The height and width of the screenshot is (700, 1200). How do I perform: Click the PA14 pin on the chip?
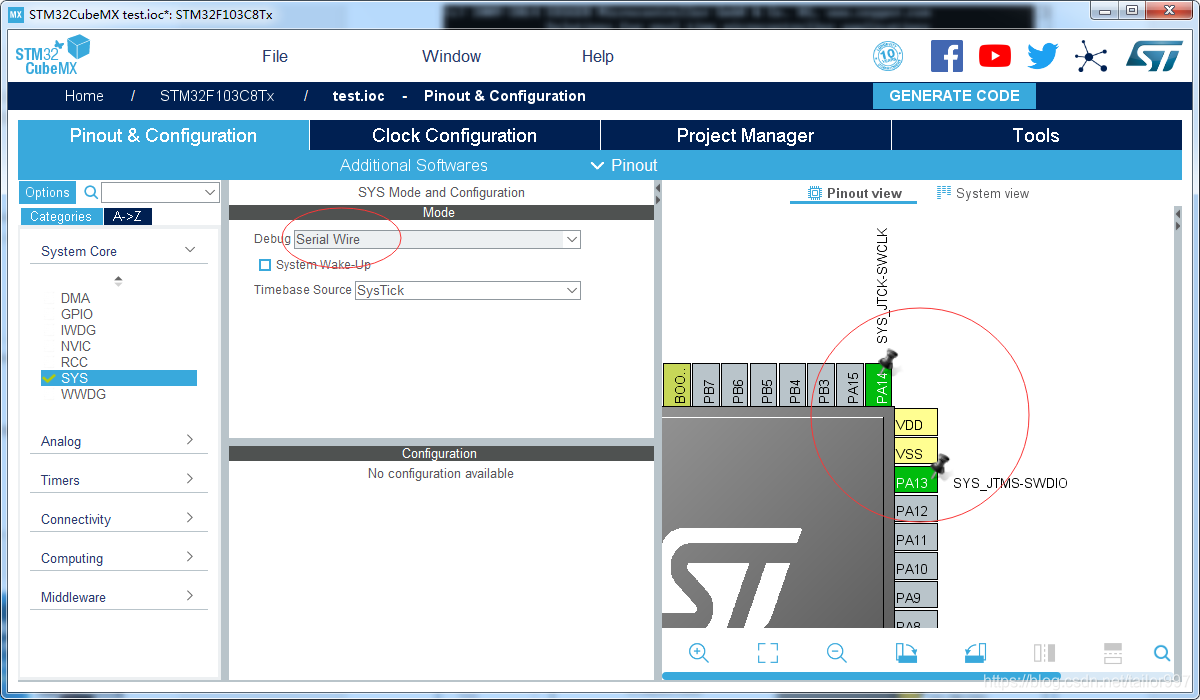point(880,384)
